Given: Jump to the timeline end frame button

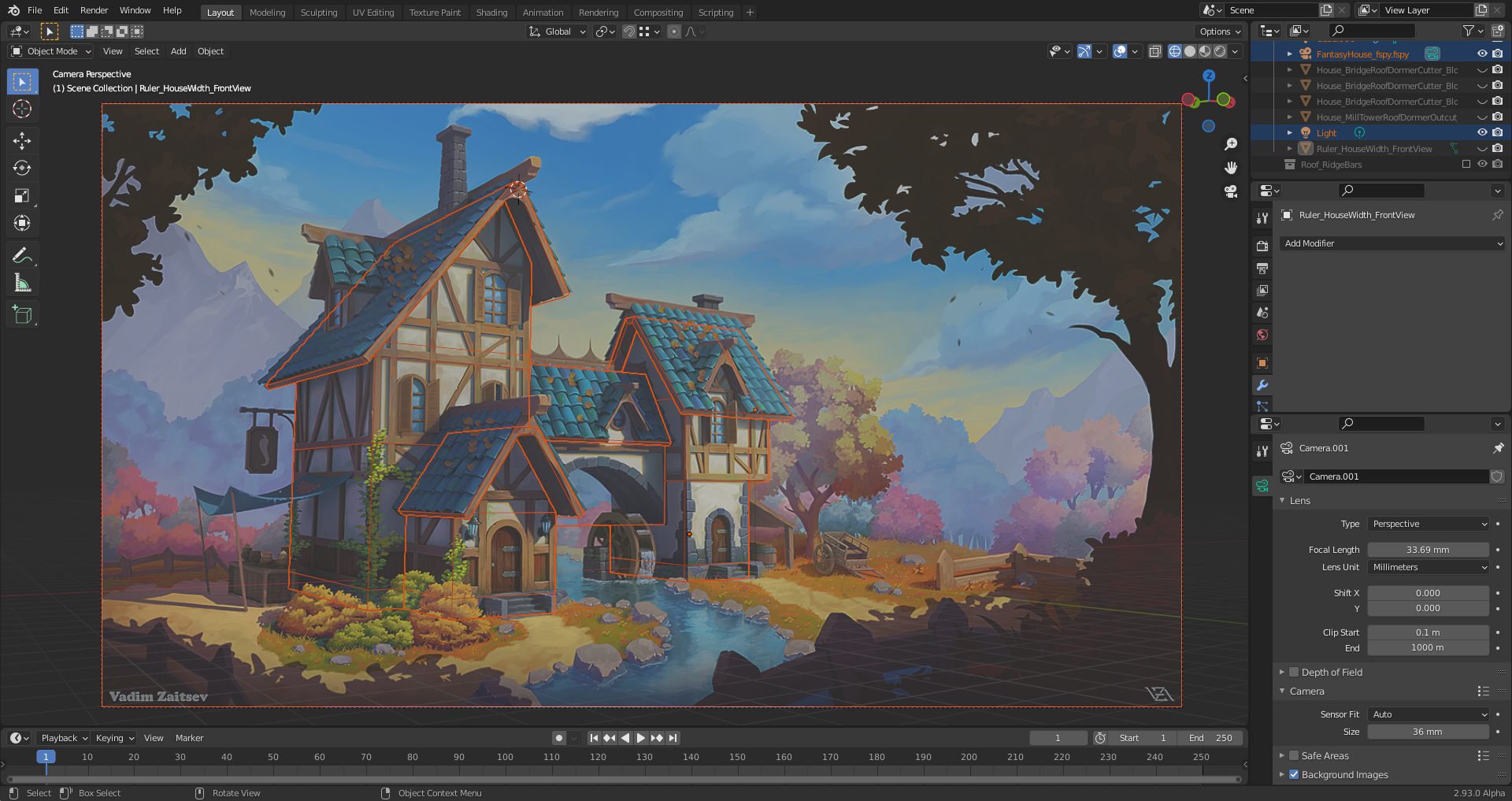Looking at the screenshot, I should 673,738.
